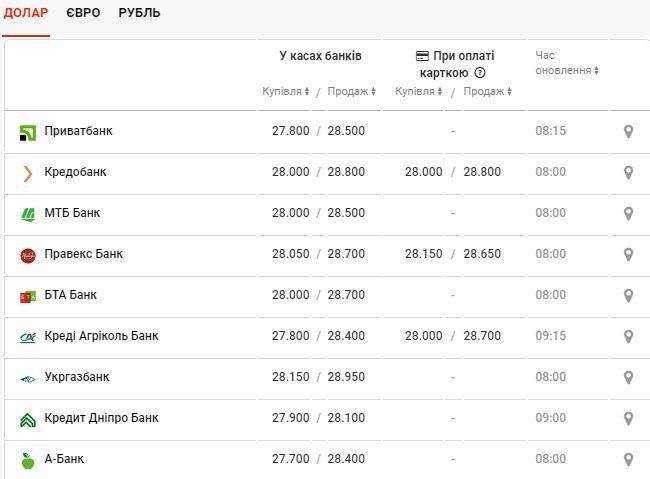Open the БТА Банк link

(70, 295)
